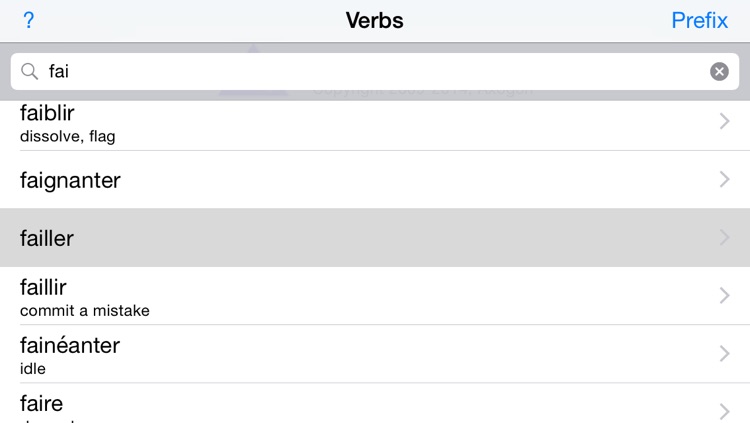Tap the 'commit a mistake' subtitle
Viewport: 750px width, 423px height.
(x=85, y=311)
